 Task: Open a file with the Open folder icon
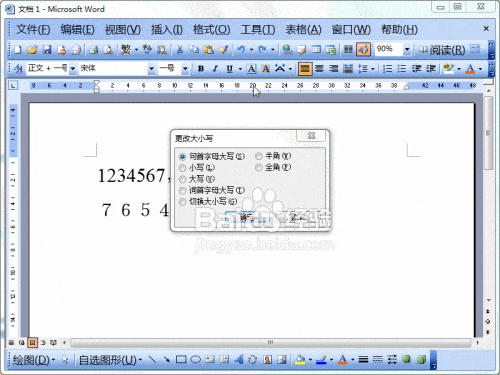click(32, 50)
